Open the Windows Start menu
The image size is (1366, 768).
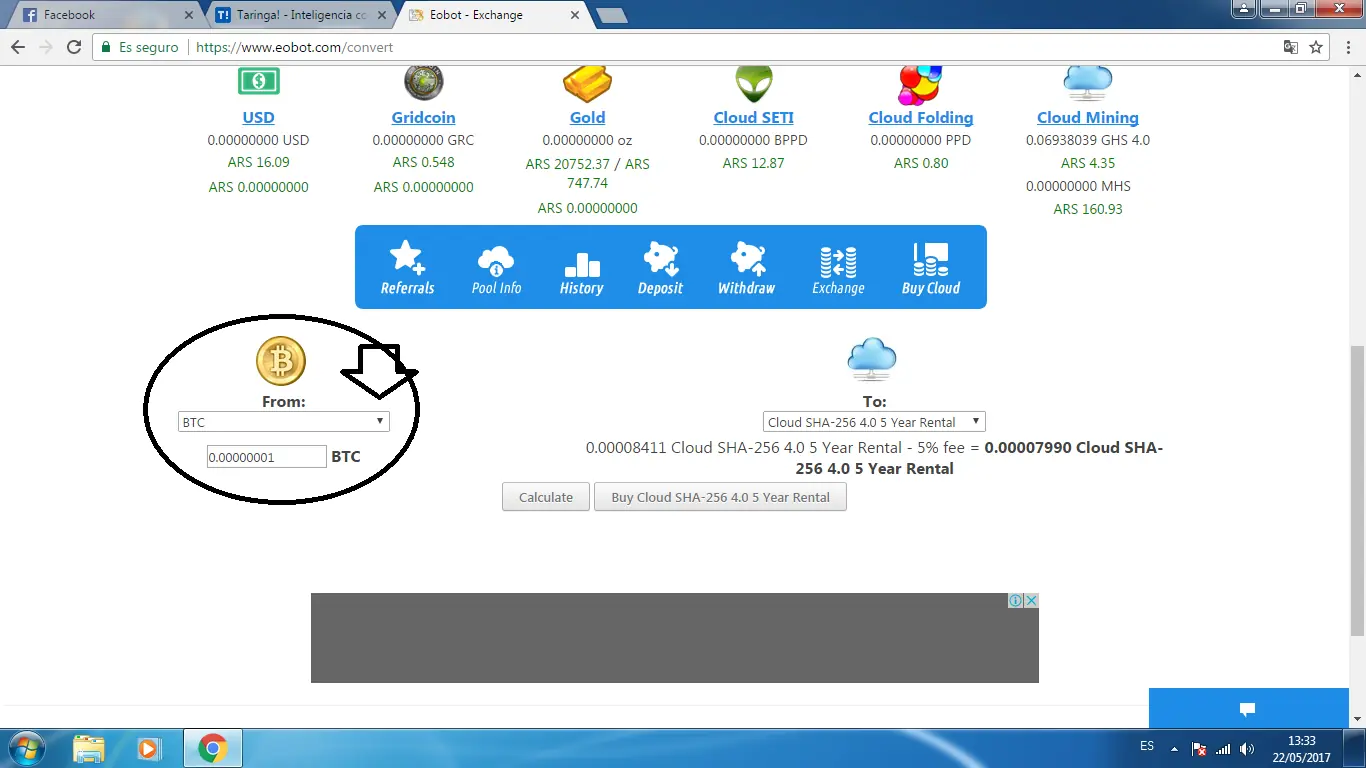pyautogui.click(x=26, y=748)
